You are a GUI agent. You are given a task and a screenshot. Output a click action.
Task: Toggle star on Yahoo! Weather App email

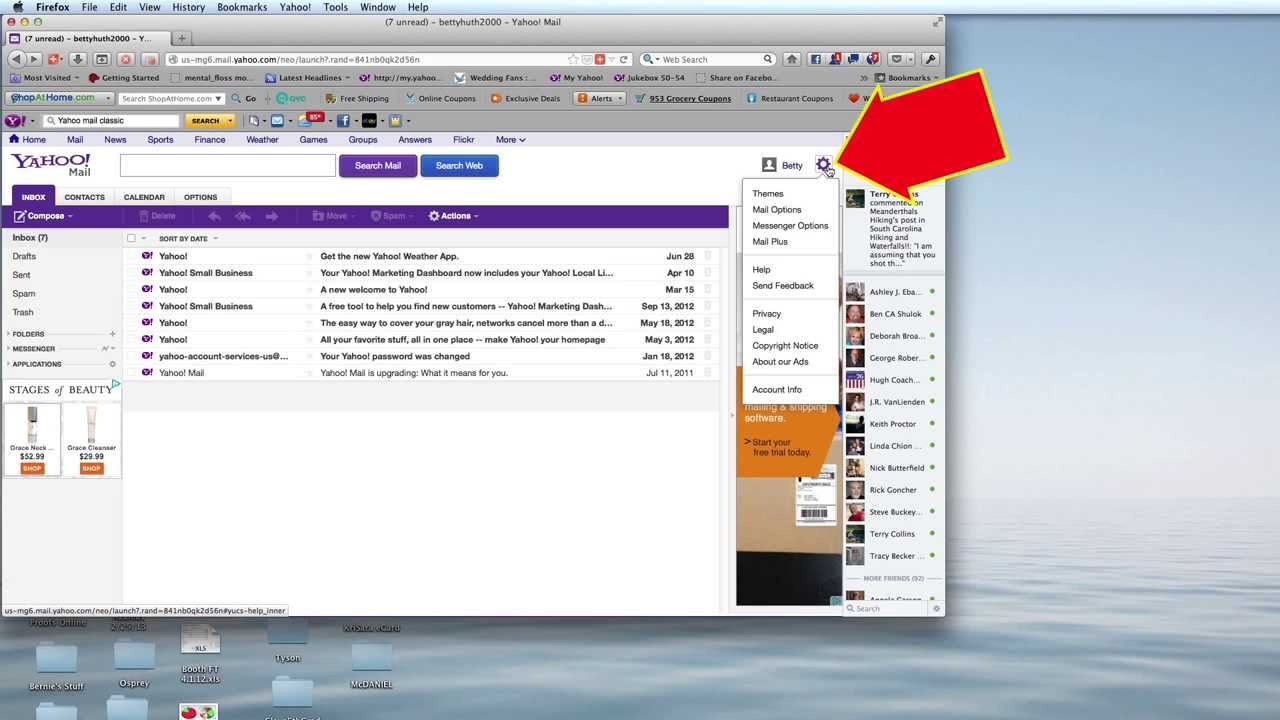coord(309,256)
